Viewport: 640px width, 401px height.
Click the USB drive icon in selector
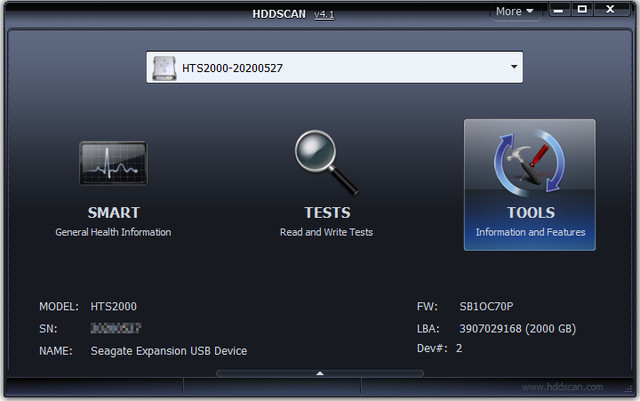point(164,68)
